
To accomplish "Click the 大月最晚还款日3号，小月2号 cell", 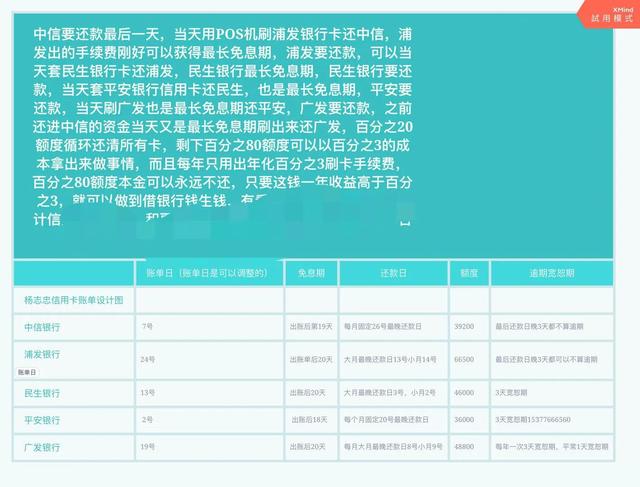I will click(393, 393).
